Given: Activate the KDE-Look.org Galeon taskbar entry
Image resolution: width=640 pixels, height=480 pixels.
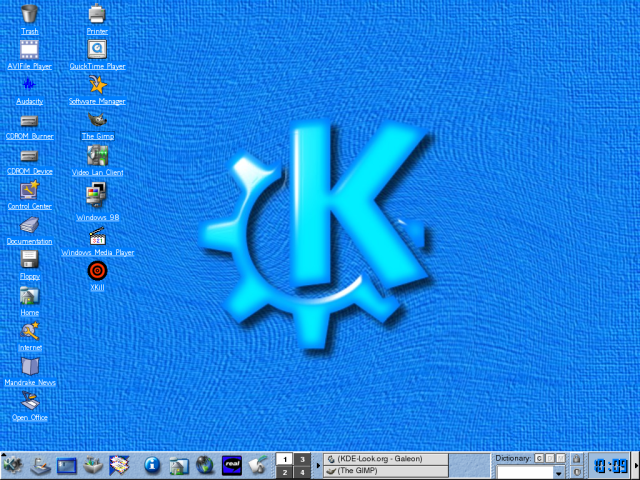Looking at the screenshot, I should (x=386, y=459).
